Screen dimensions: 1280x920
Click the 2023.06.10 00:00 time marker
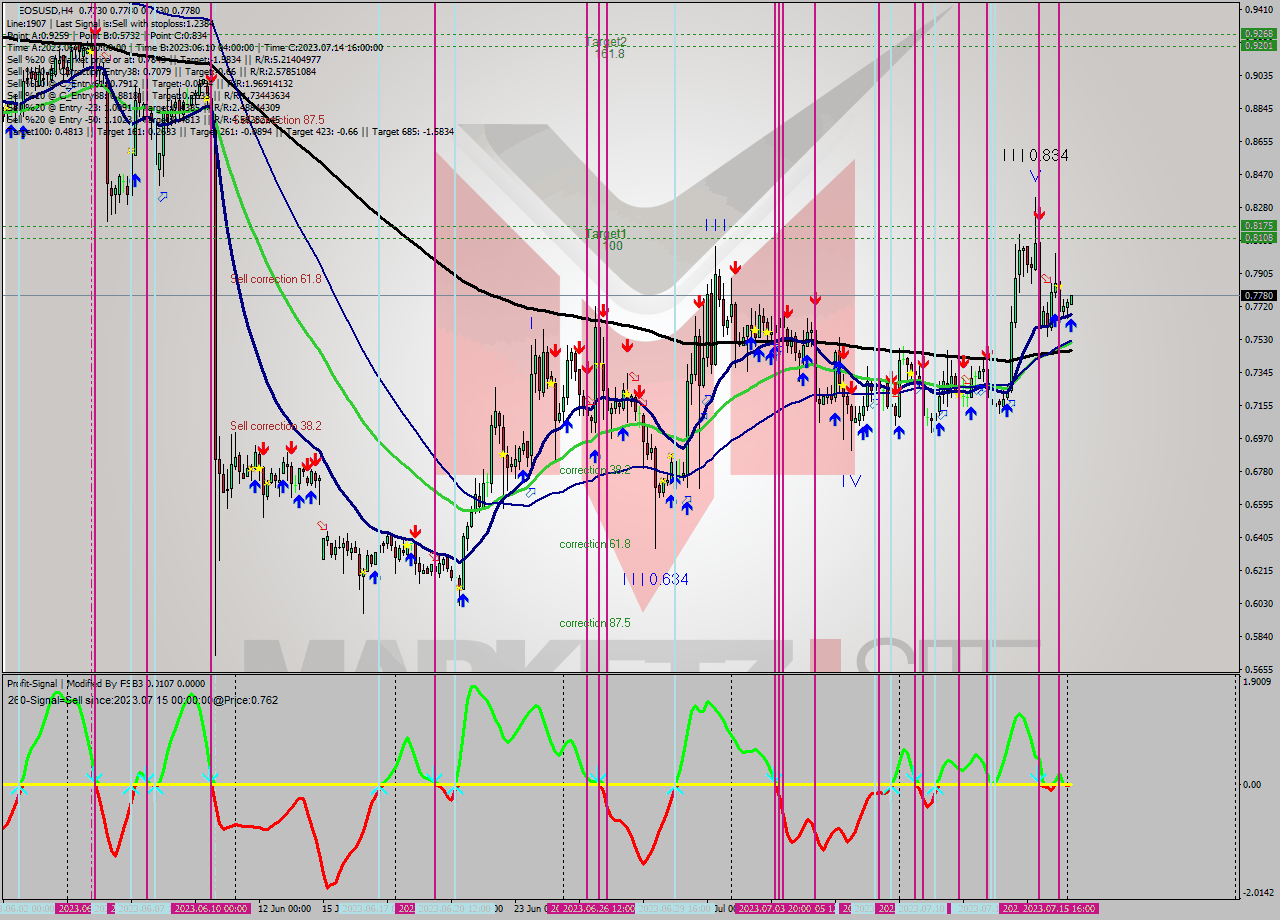click(211, 909)
